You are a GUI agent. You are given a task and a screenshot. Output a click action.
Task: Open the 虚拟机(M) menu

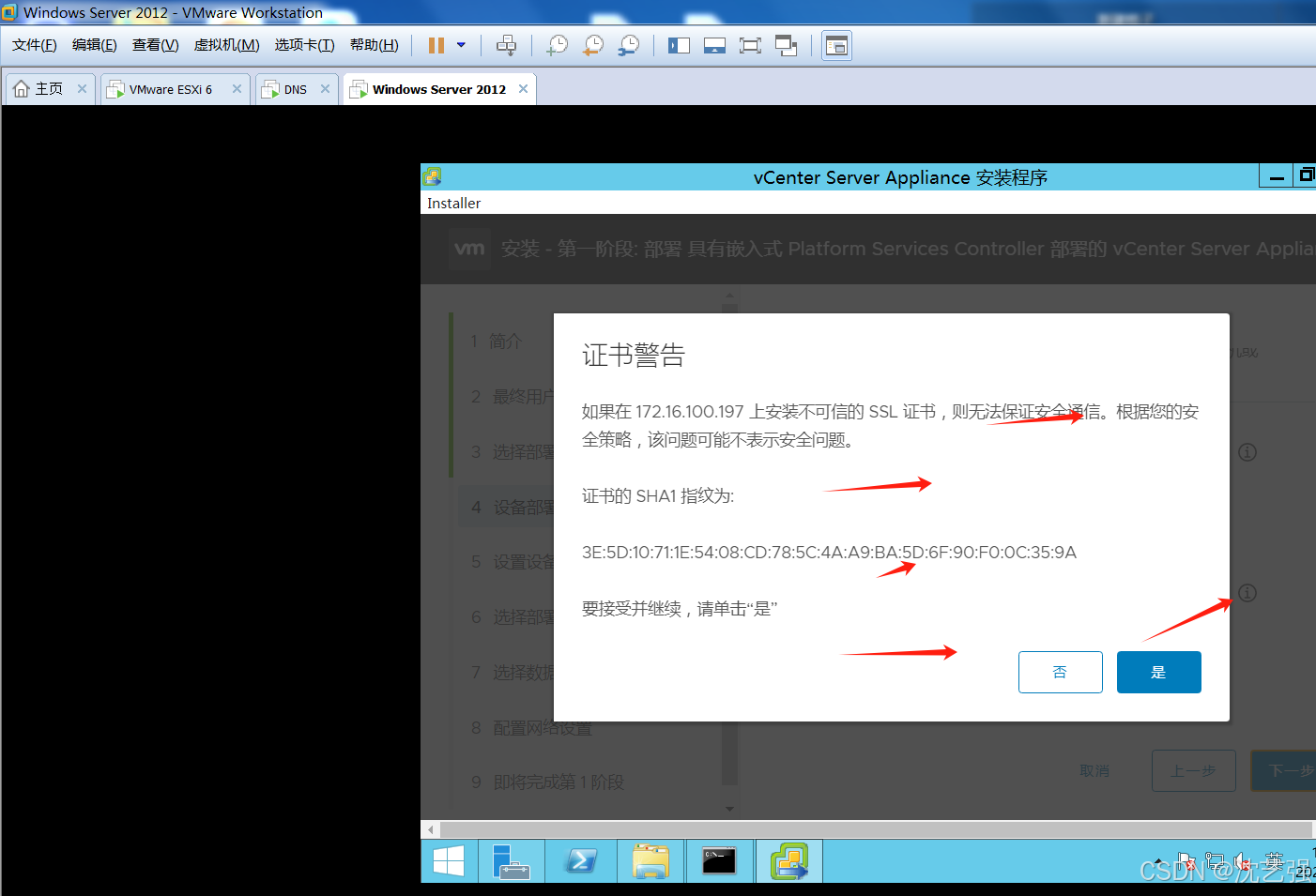point(227,45)
